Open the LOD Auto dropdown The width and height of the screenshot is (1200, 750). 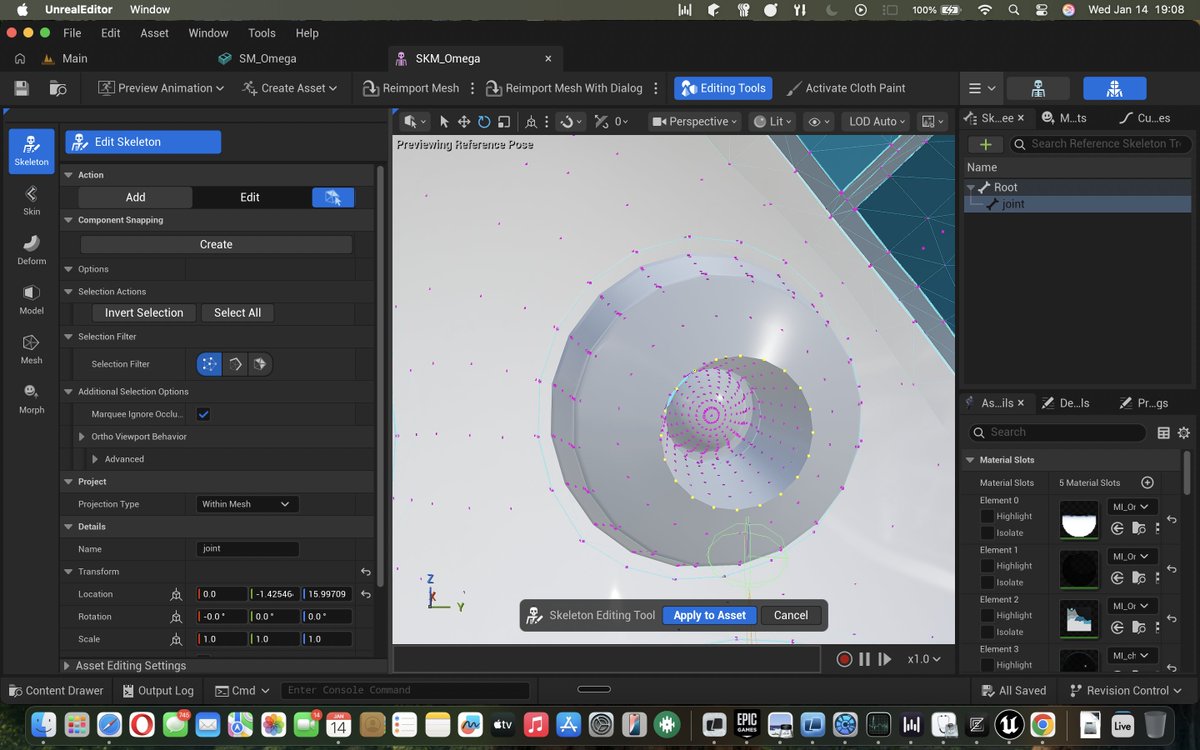pos(878,121)
